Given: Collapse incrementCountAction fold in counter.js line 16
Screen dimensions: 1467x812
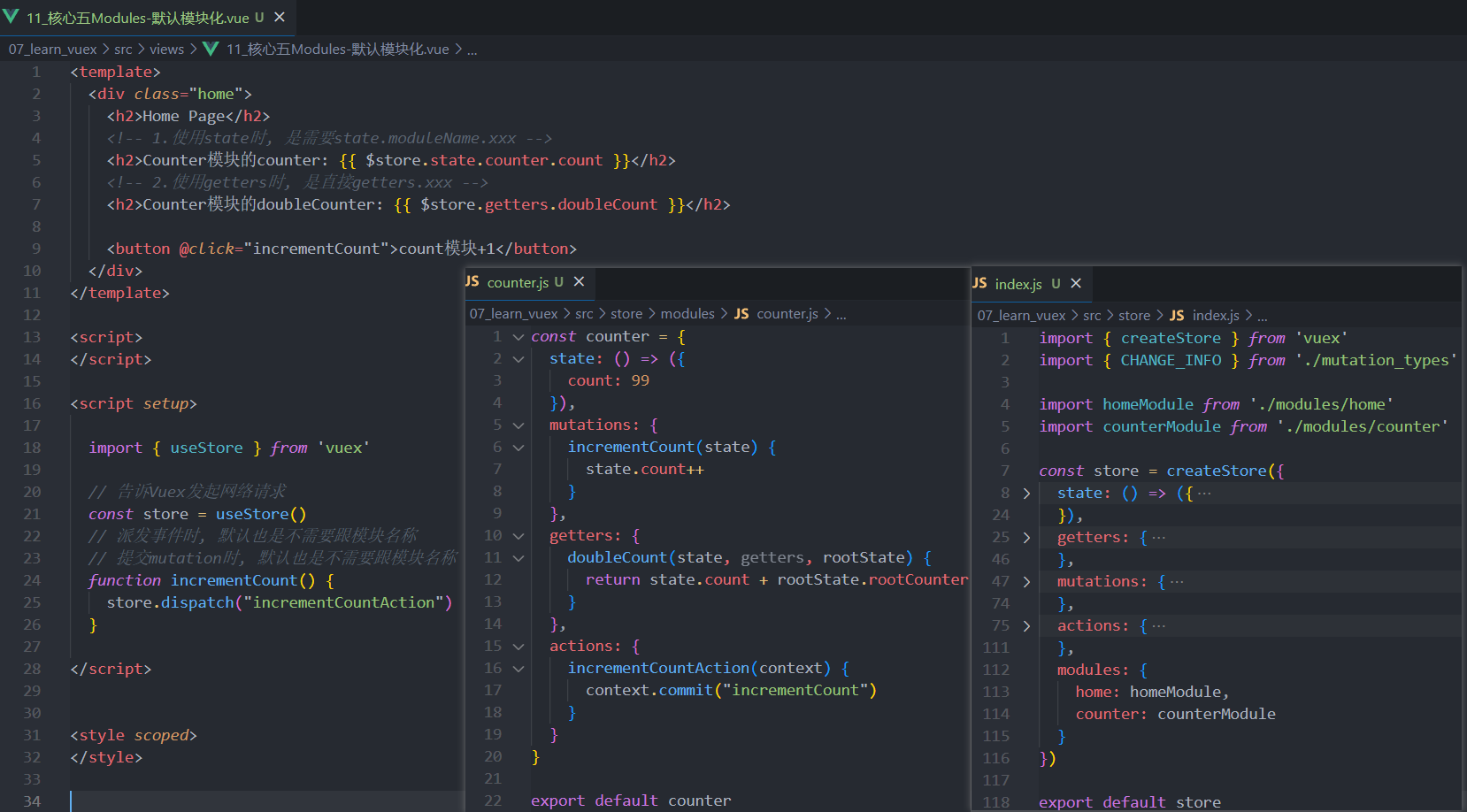Looking at the screenshot, I should coord(518,669).
